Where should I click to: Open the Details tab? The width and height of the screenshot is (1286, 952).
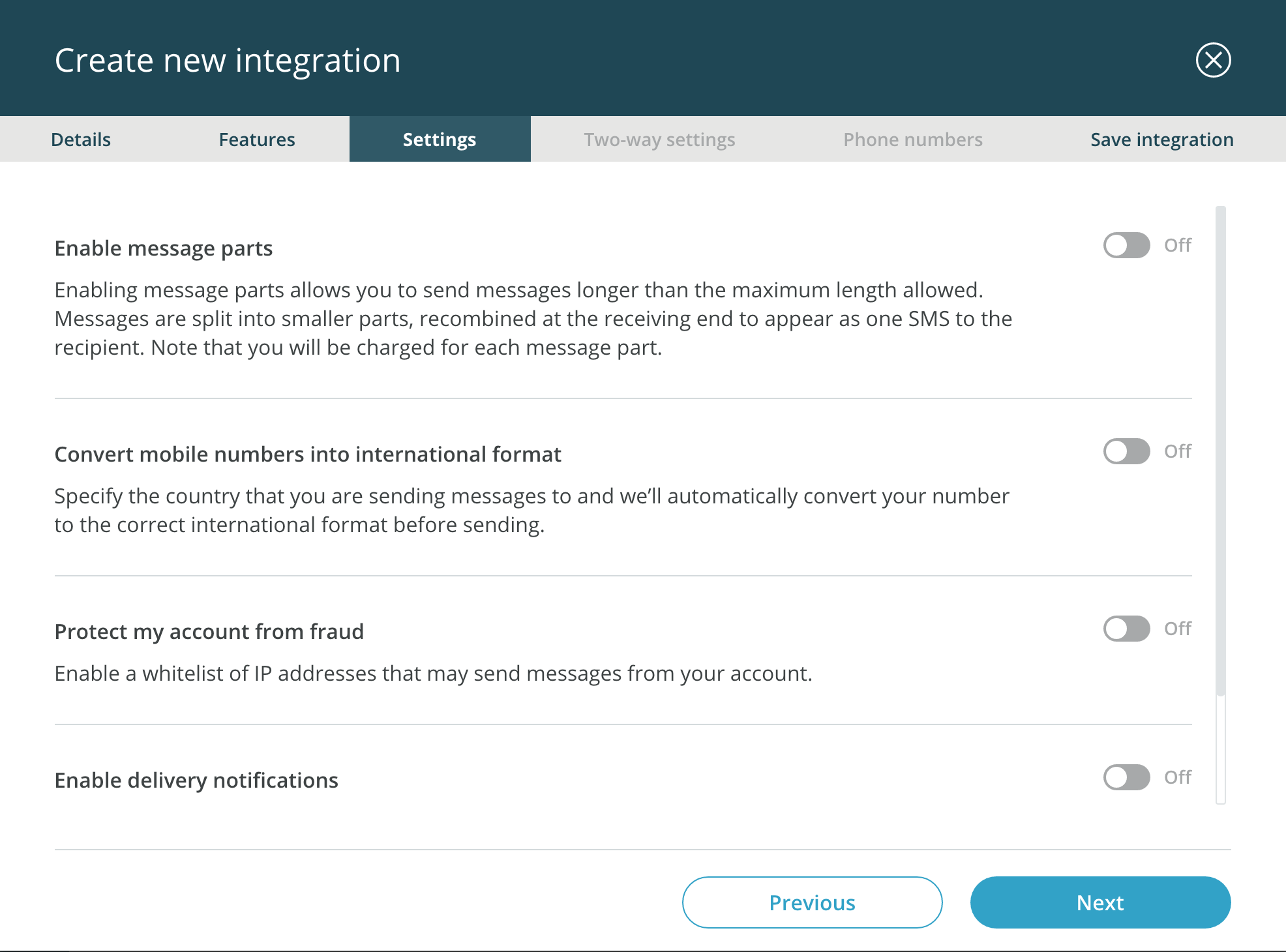click(81, 140)
